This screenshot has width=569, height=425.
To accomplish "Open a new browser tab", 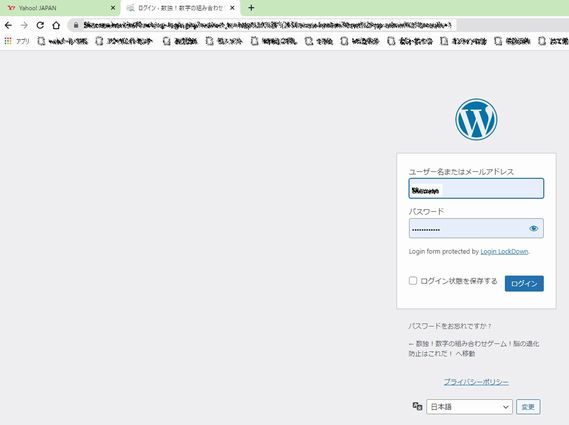I will pos(251,8).
